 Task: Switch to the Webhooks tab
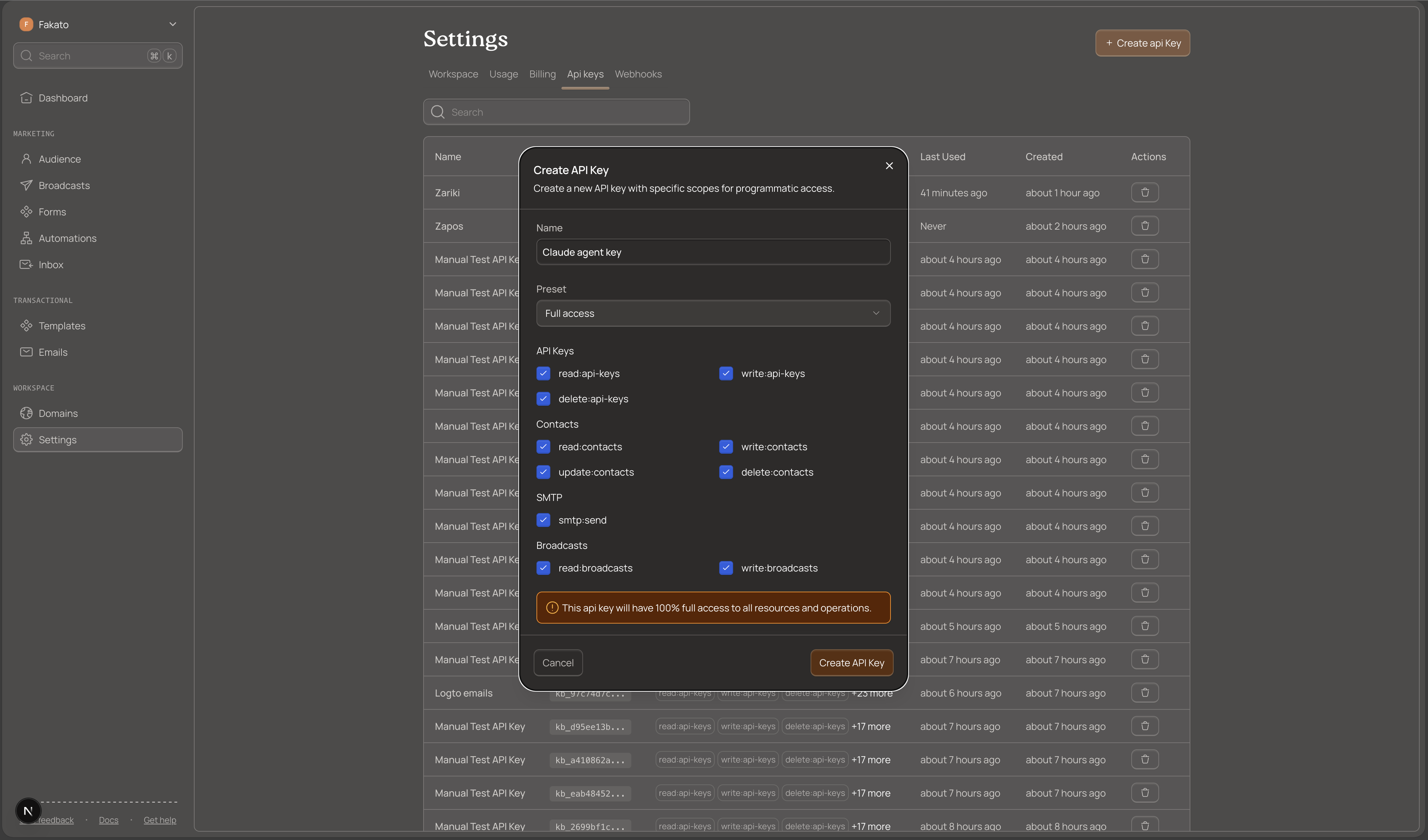click(x=638, y=74)
